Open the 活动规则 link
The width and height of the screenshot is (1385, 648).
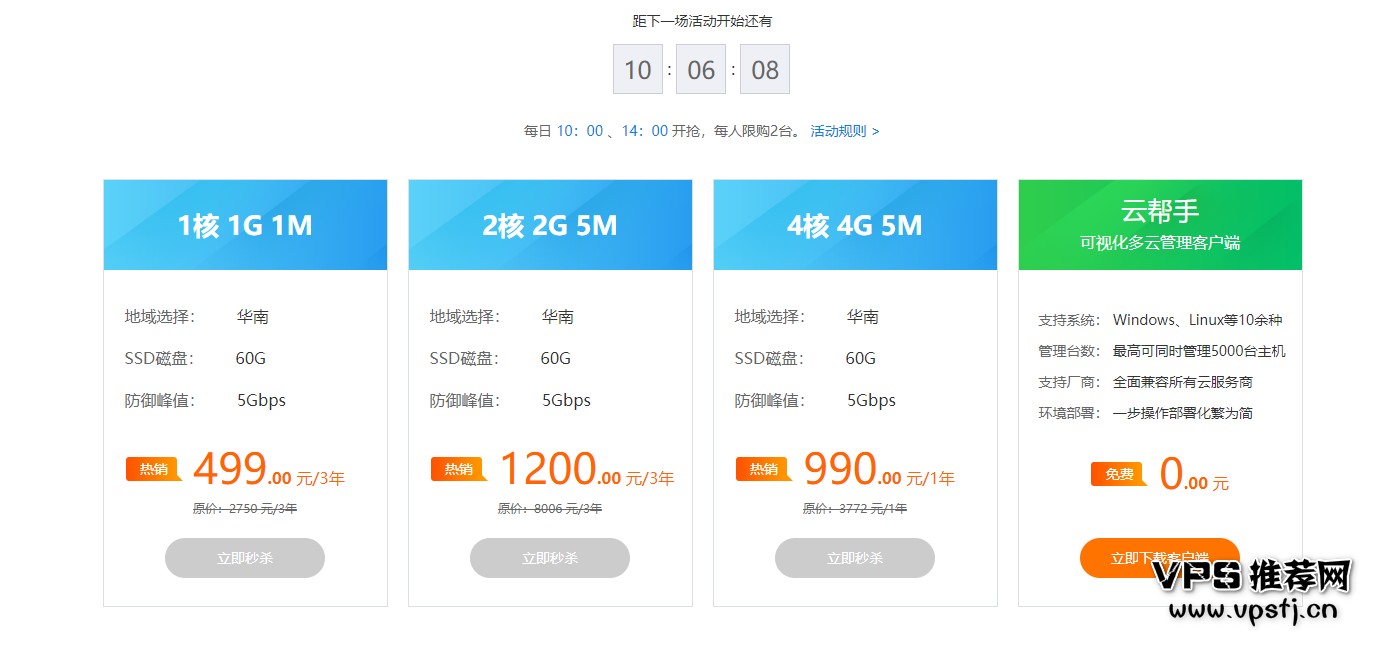844,131
